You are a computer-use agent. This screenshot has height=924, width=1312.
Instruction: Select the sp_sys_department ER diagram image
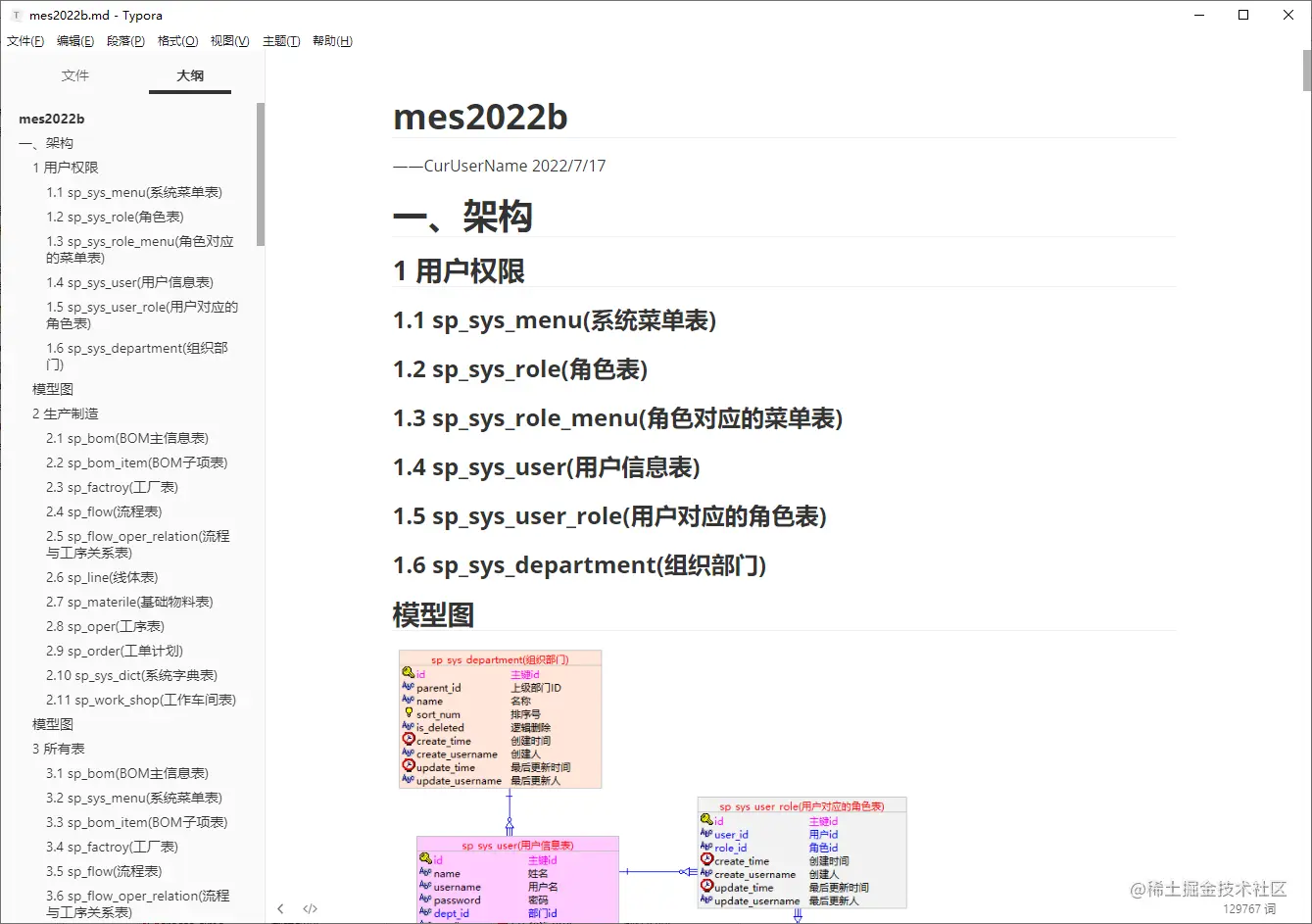[x=500, y=717]
